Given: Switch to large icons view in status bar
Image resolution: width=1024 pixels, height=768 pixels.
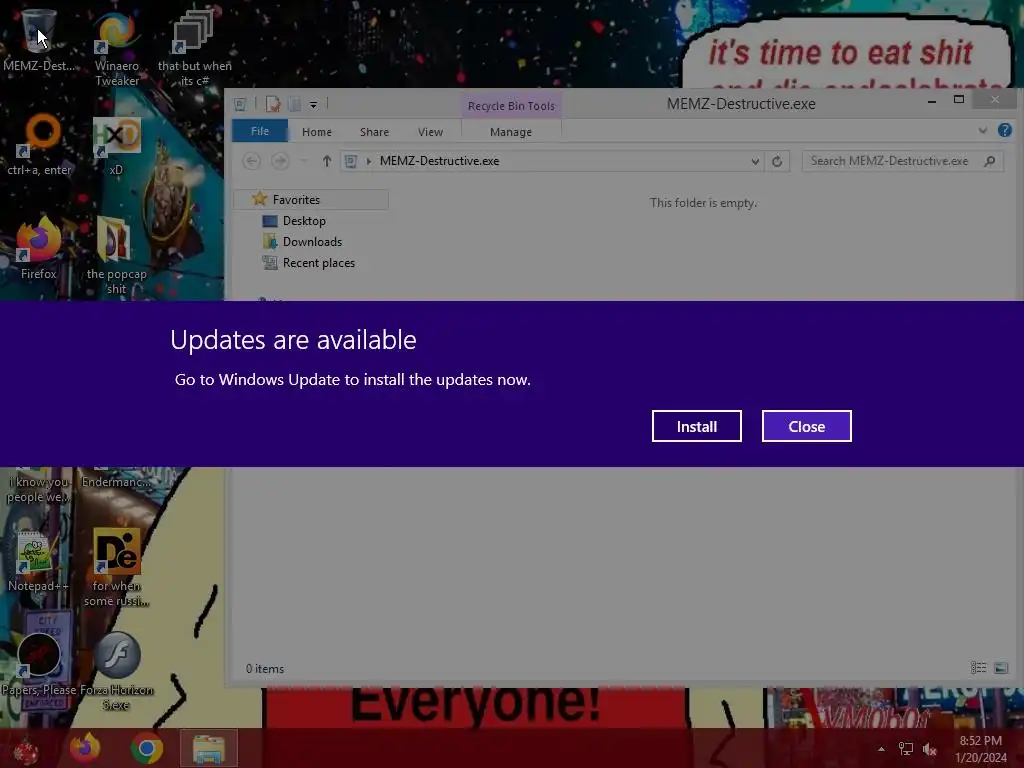Looking at the screenshot, I should (1001, 667).
